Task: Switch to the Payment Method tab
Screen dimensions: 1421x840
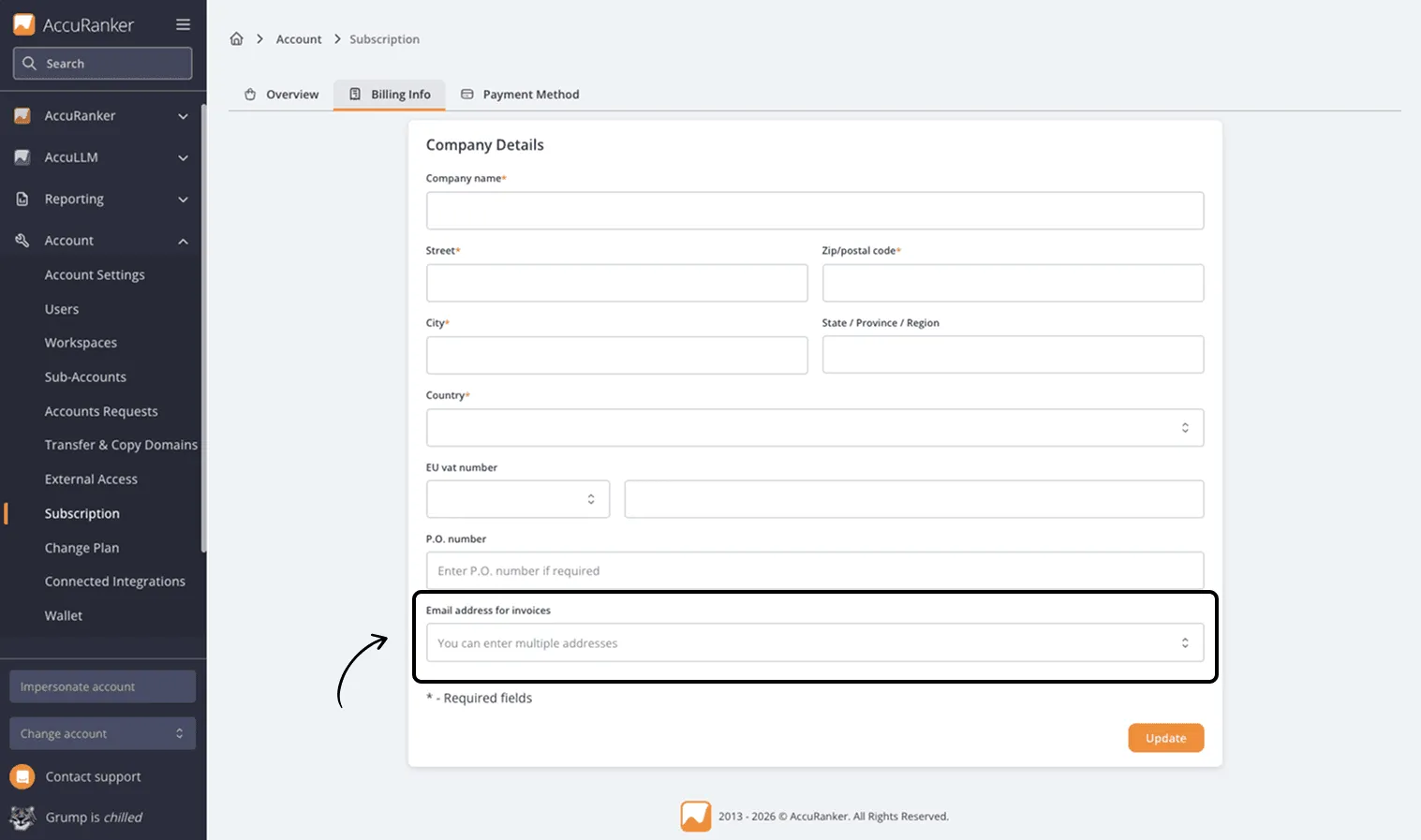Action: pos(520,94)
